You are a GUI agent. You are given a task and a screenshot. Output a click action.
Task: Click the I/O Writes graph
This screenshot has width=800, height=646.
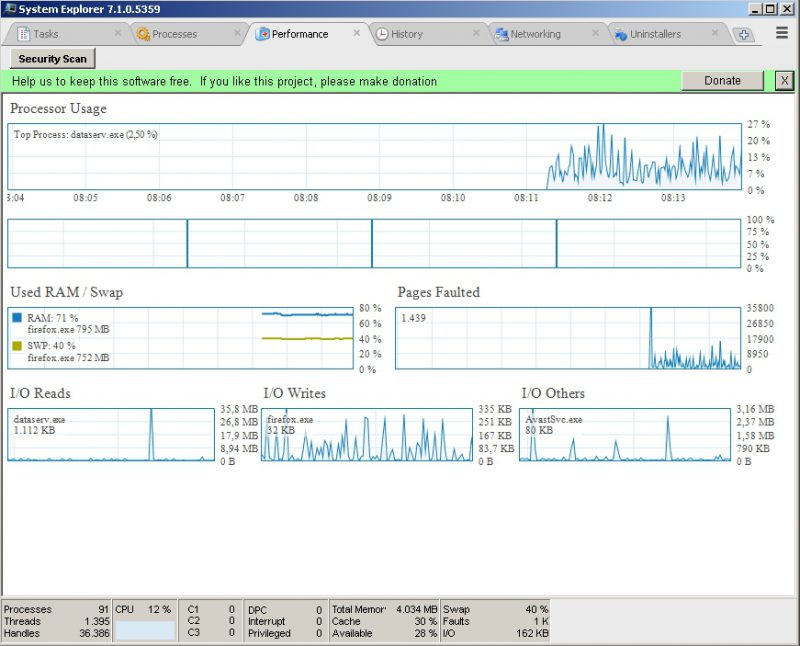[367, 434]
